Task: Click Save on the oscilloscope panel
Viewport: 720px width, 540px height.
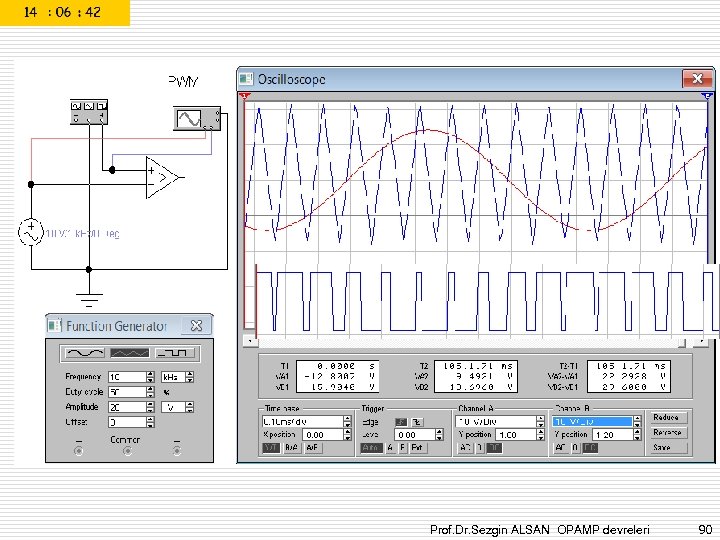Action: point(666,449)
